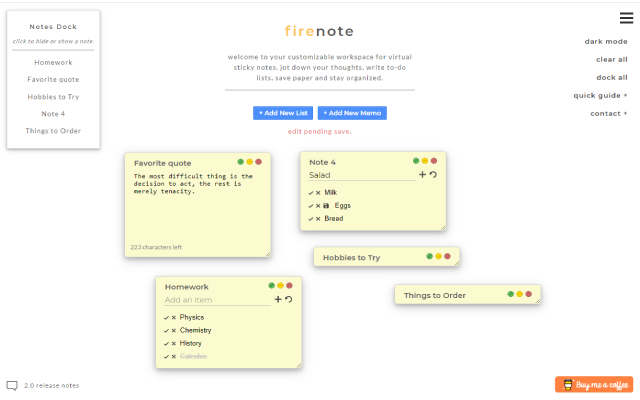Toggle Things to Order in Notes Dock

tap(53, 131)
